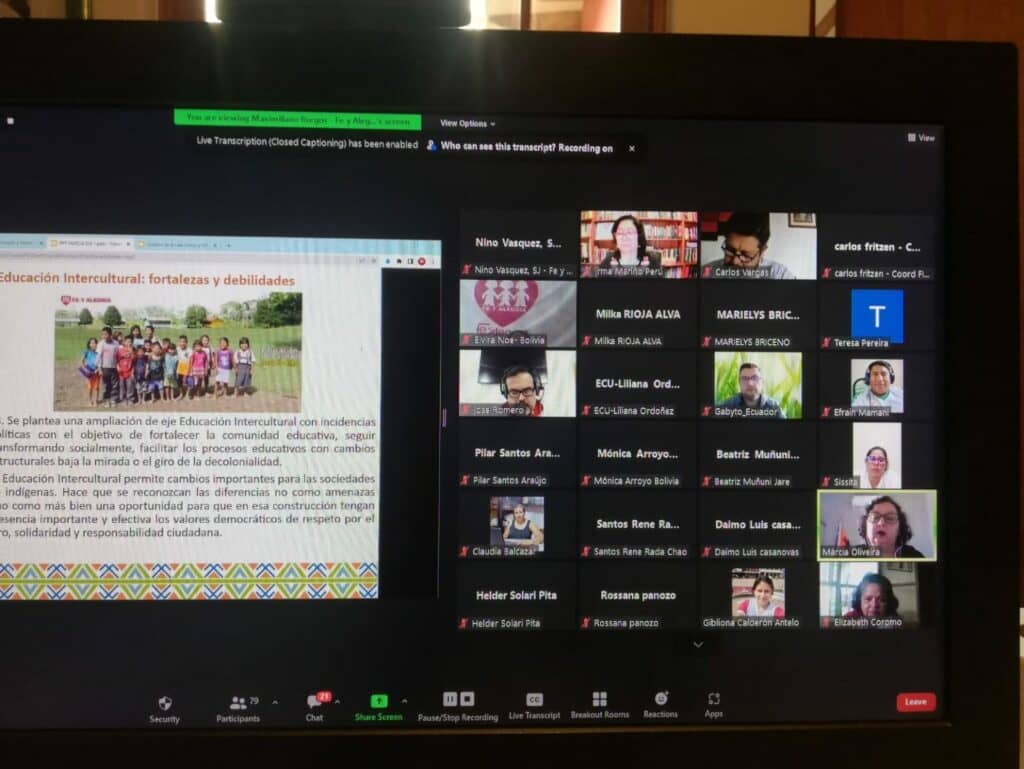Viewport: 1024px width, 769px height.
Task: Select Teresa Pereira's blue T avatar tile
Action: point(877,316)
